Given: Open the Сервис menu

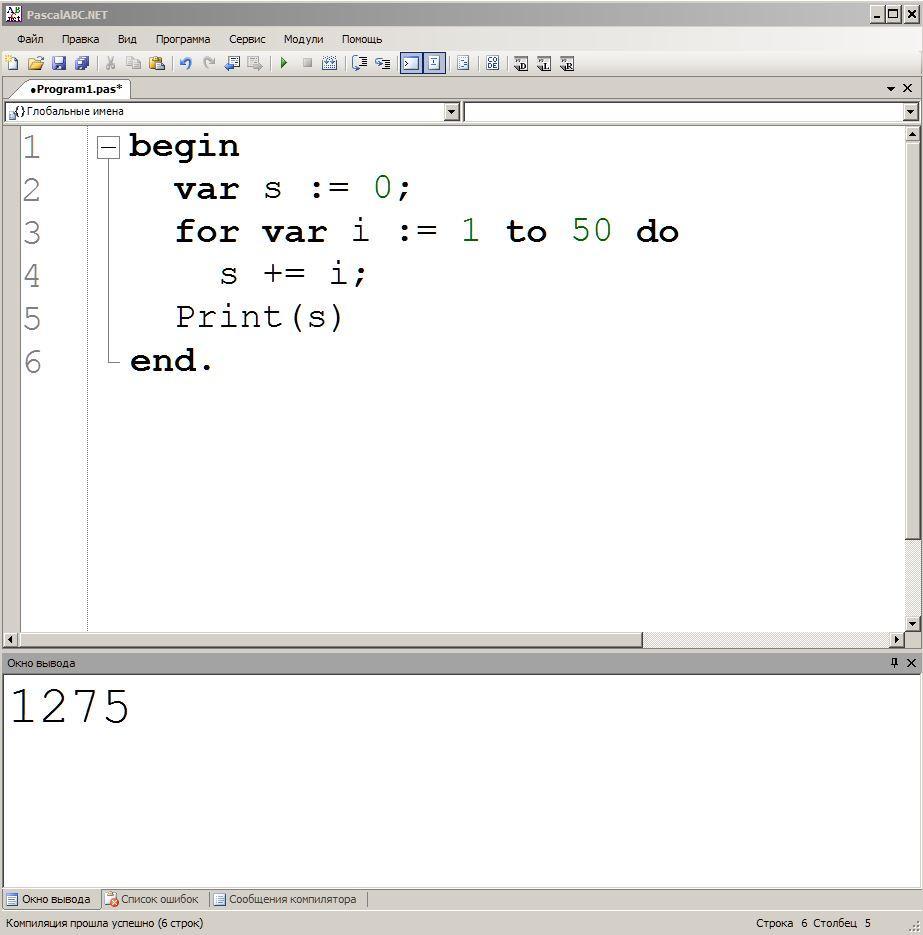Looking at the screenshot, I should click(x=247, y=39).
